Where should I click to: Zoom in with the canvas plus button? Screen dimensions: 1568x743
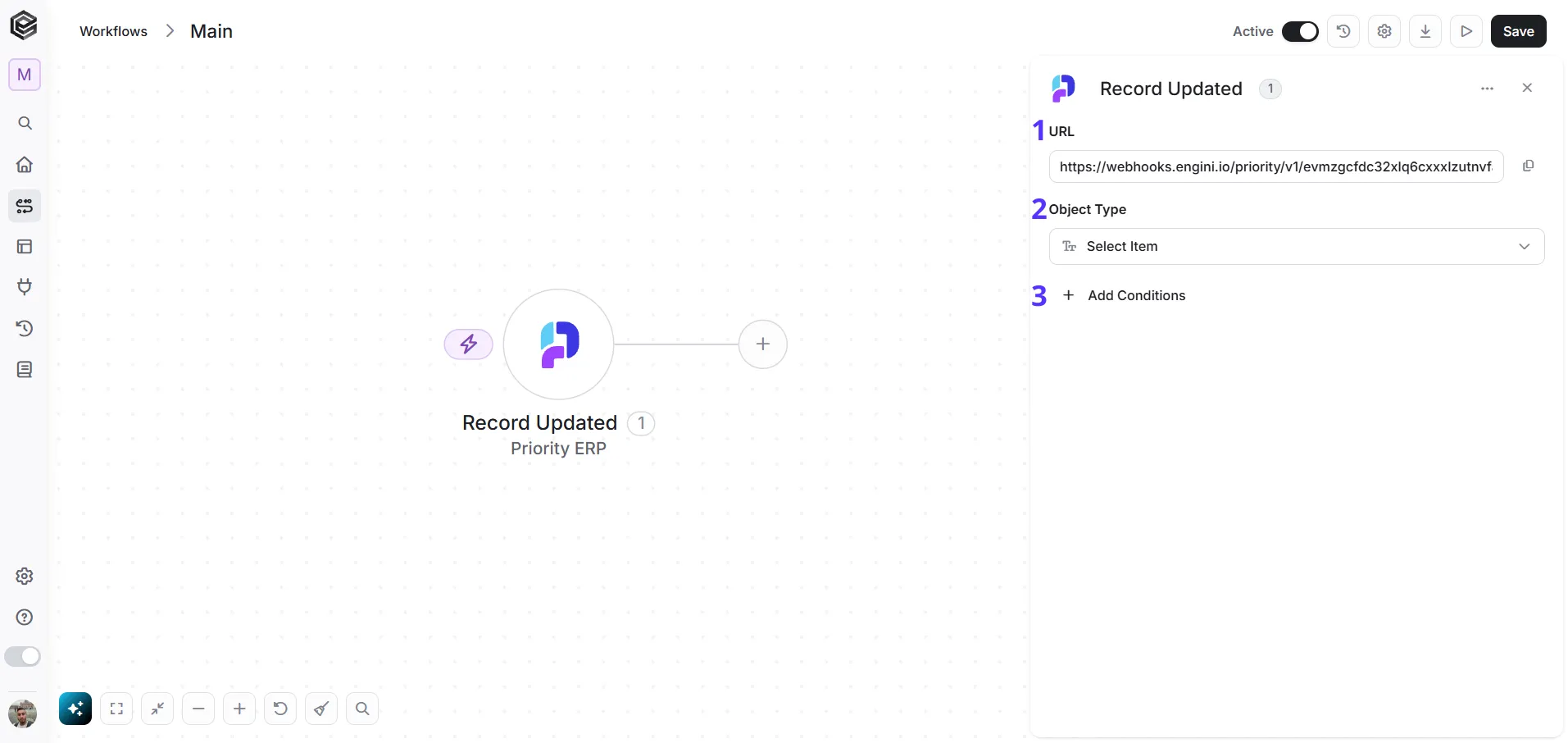tap(239, 709)
